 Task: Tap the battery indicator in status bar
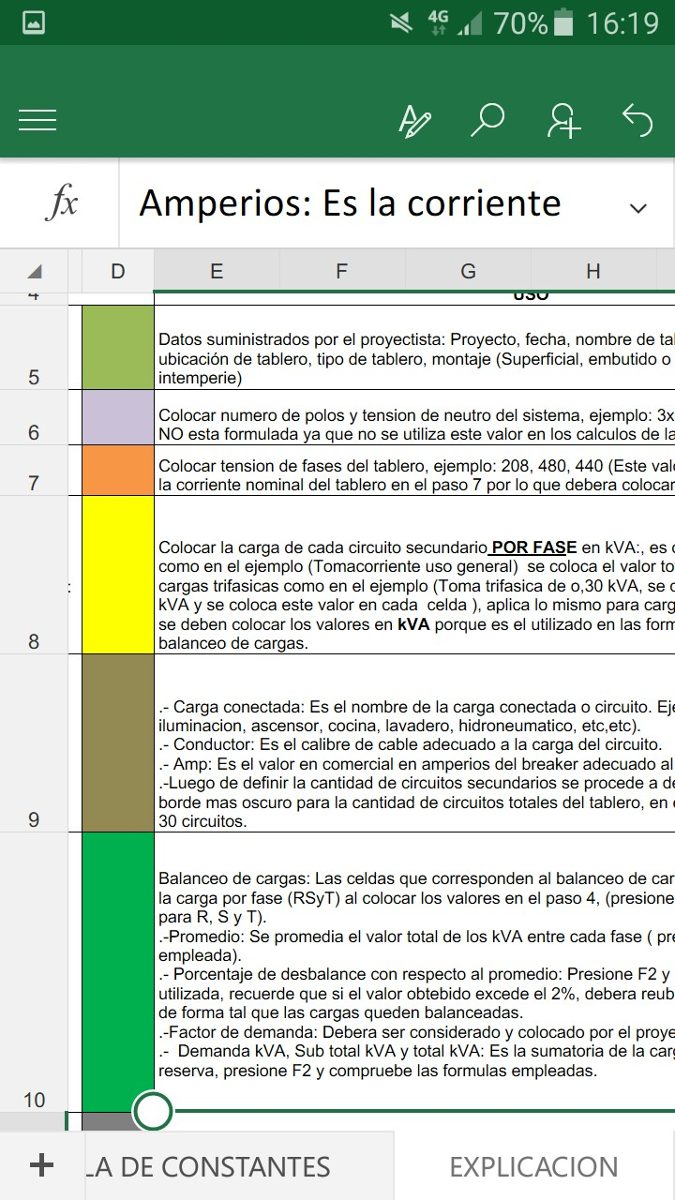pos(564,22)
